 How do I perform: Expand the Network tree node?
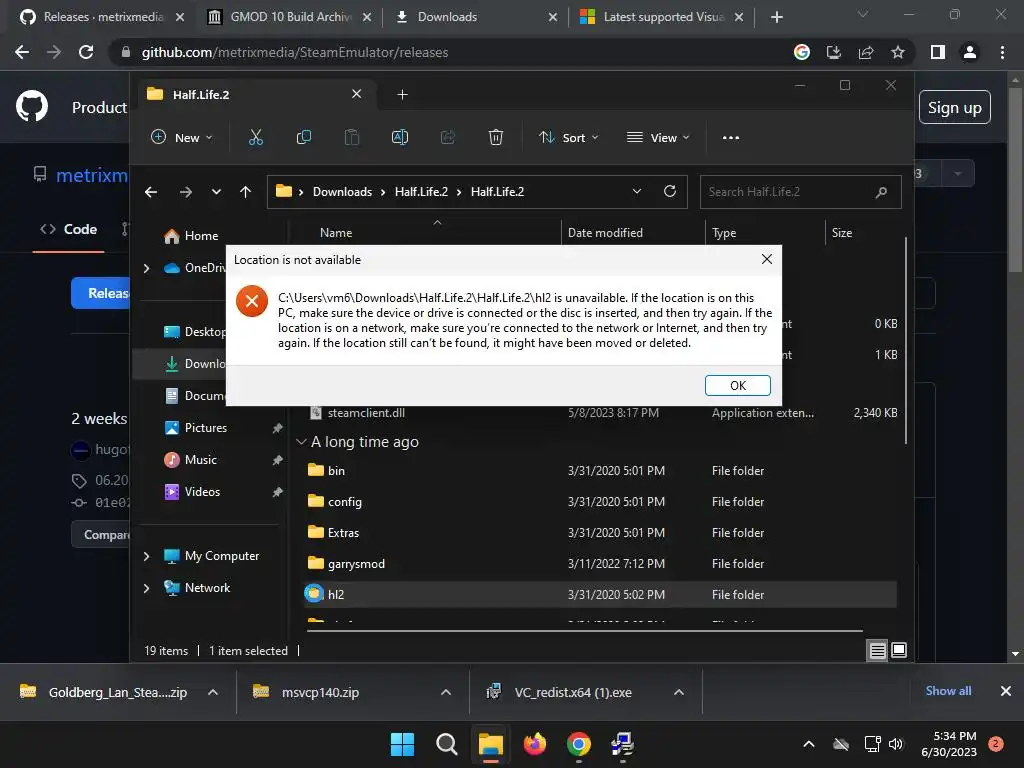pos(146,588)
